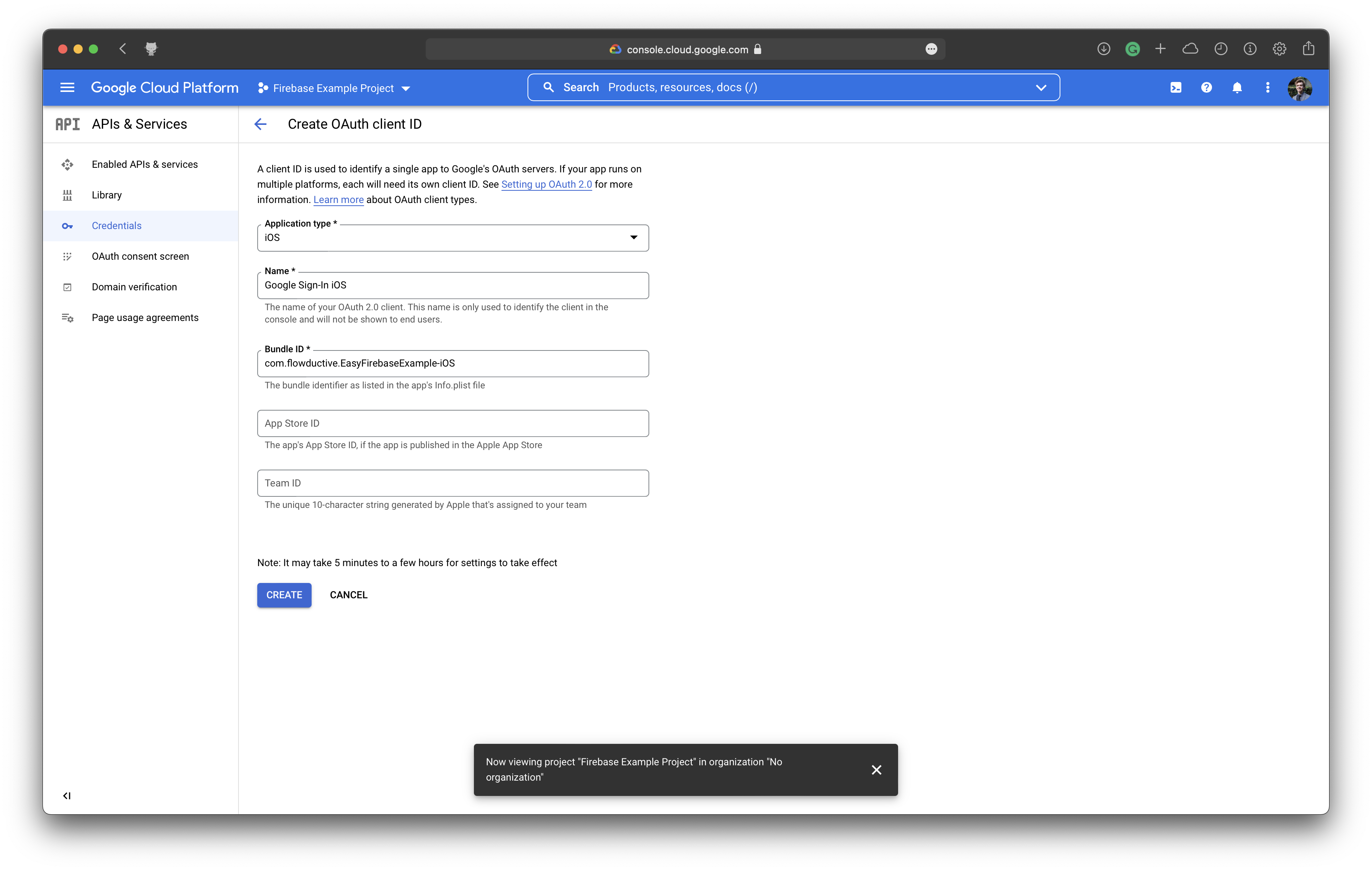Open the help question mark icon
This screenshot has width=1372, height=871.
(x=1206, y=88)
